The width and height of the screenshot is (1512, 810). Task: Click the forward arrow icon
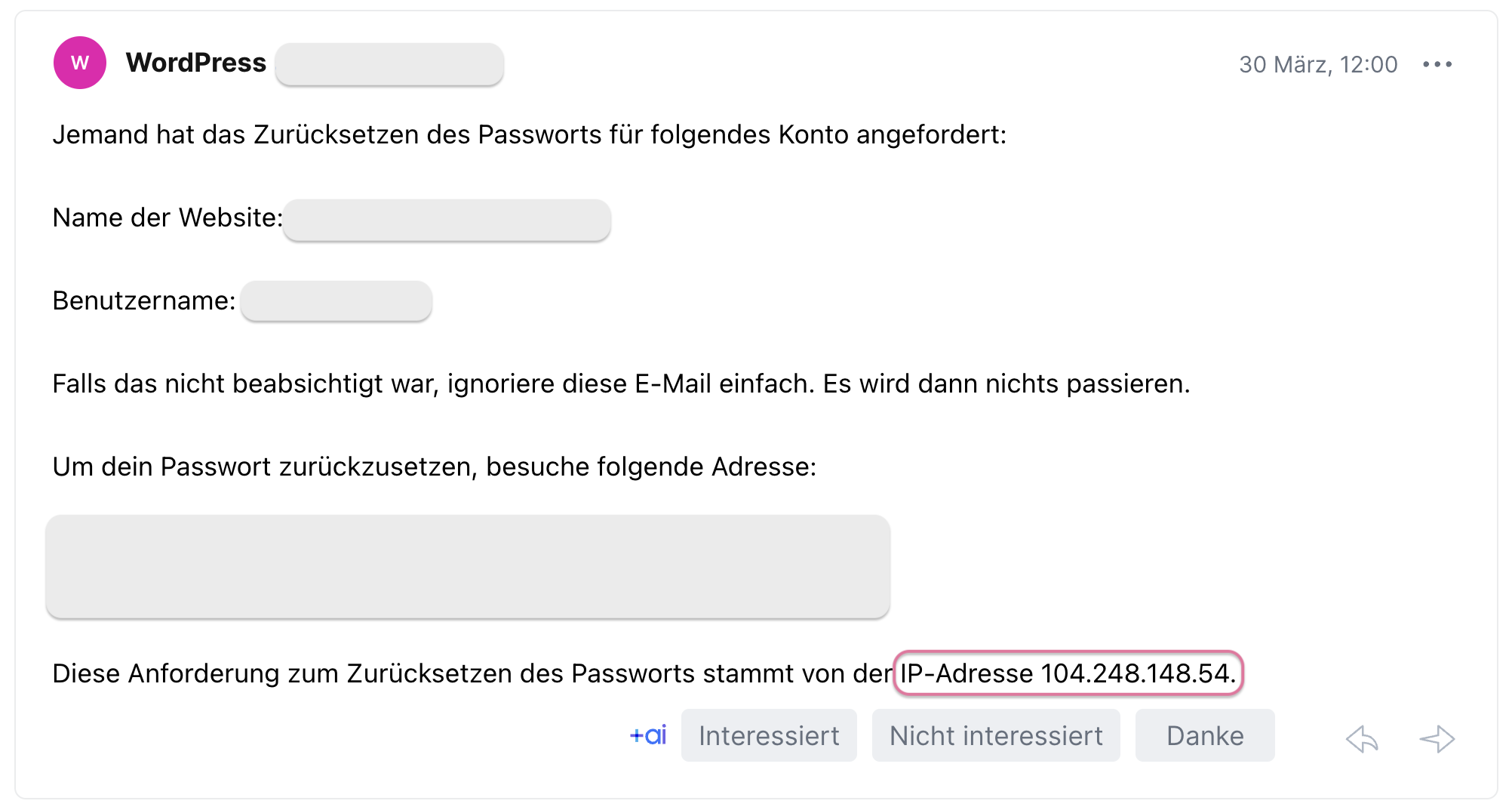pos(1436,739)
